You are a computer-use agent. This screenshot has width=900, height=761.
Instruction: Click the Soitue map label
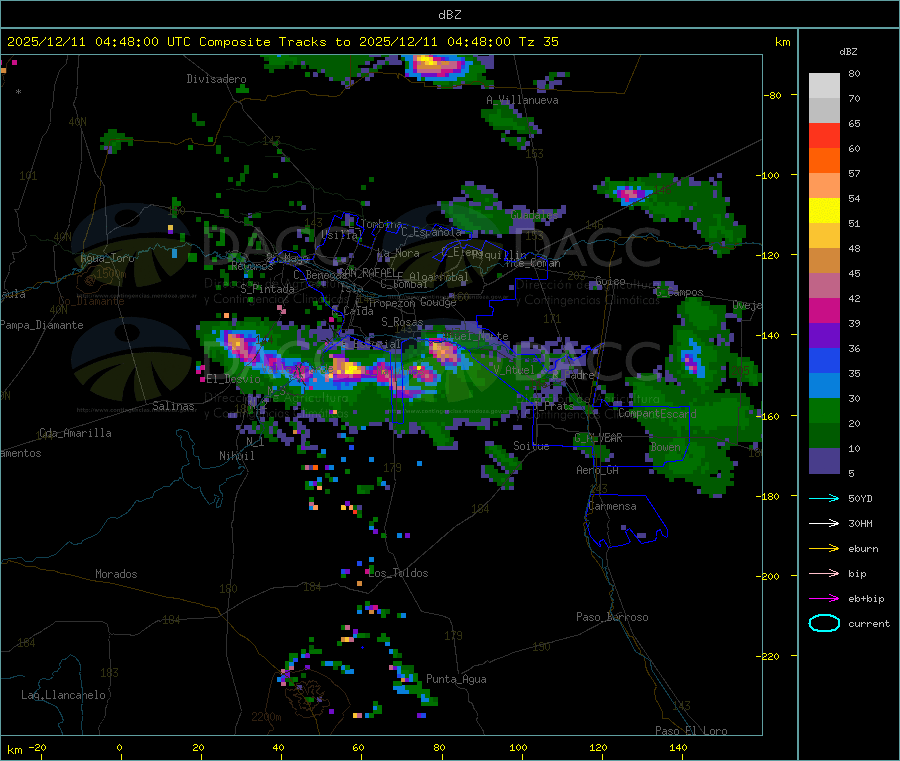pos(531,446)
